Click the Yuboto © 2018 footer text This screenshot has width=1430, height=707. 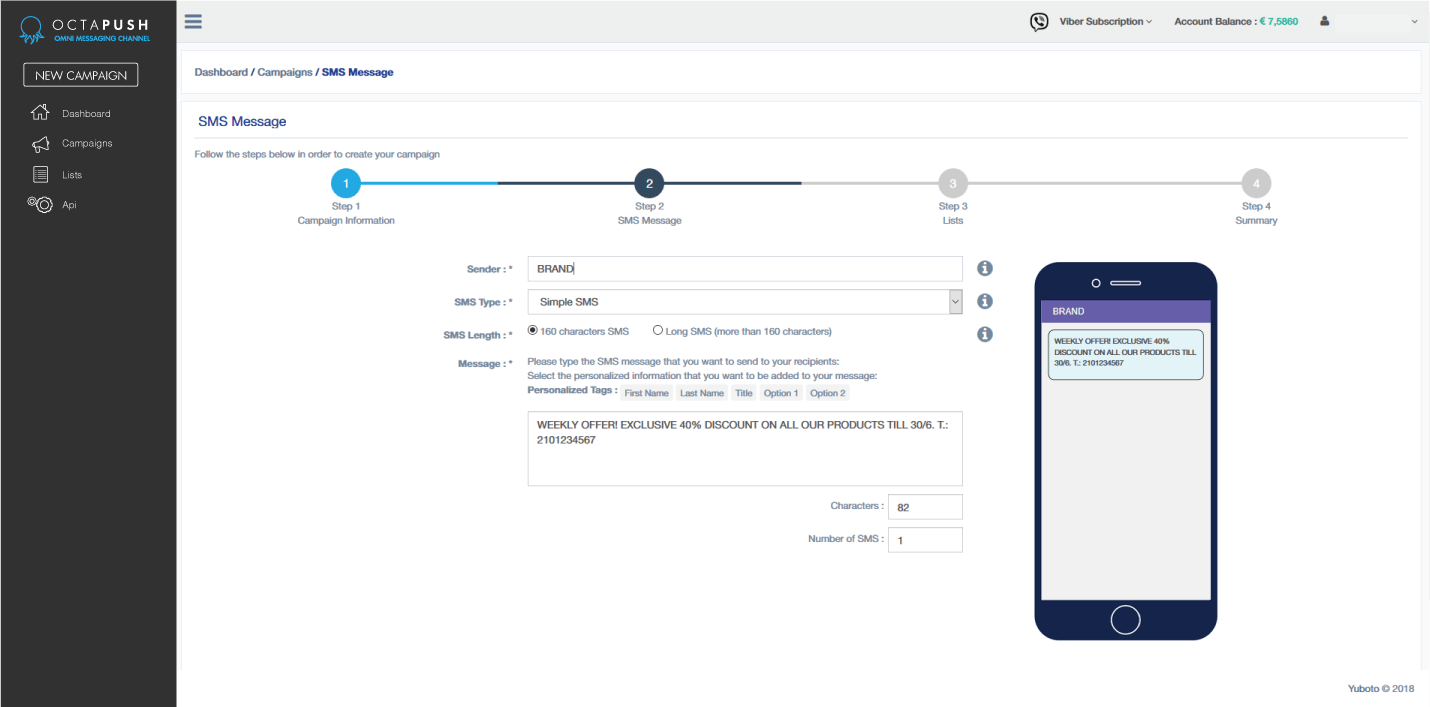point(1381,688)
